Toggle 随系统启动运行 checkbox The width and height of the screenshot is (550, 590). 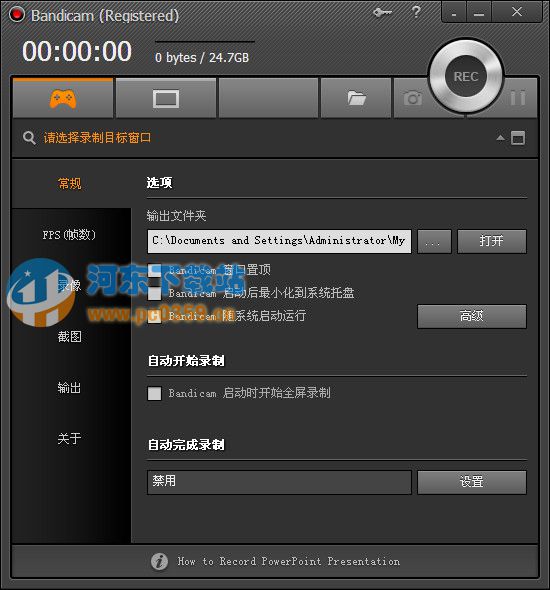[154, 316]
